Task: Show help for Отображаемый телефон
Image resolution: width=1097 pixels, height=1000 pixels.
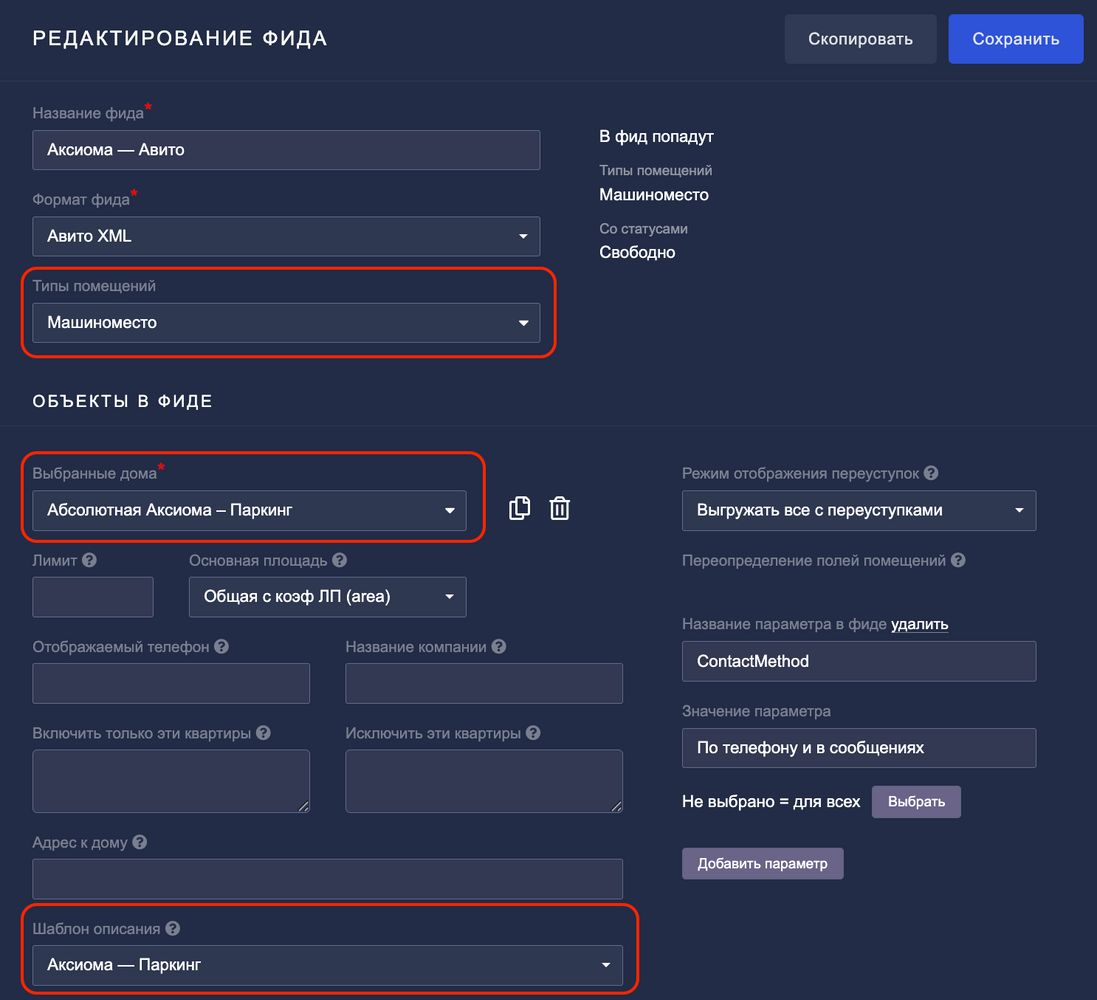Action: pyautogui.click(x=221, y=646)
